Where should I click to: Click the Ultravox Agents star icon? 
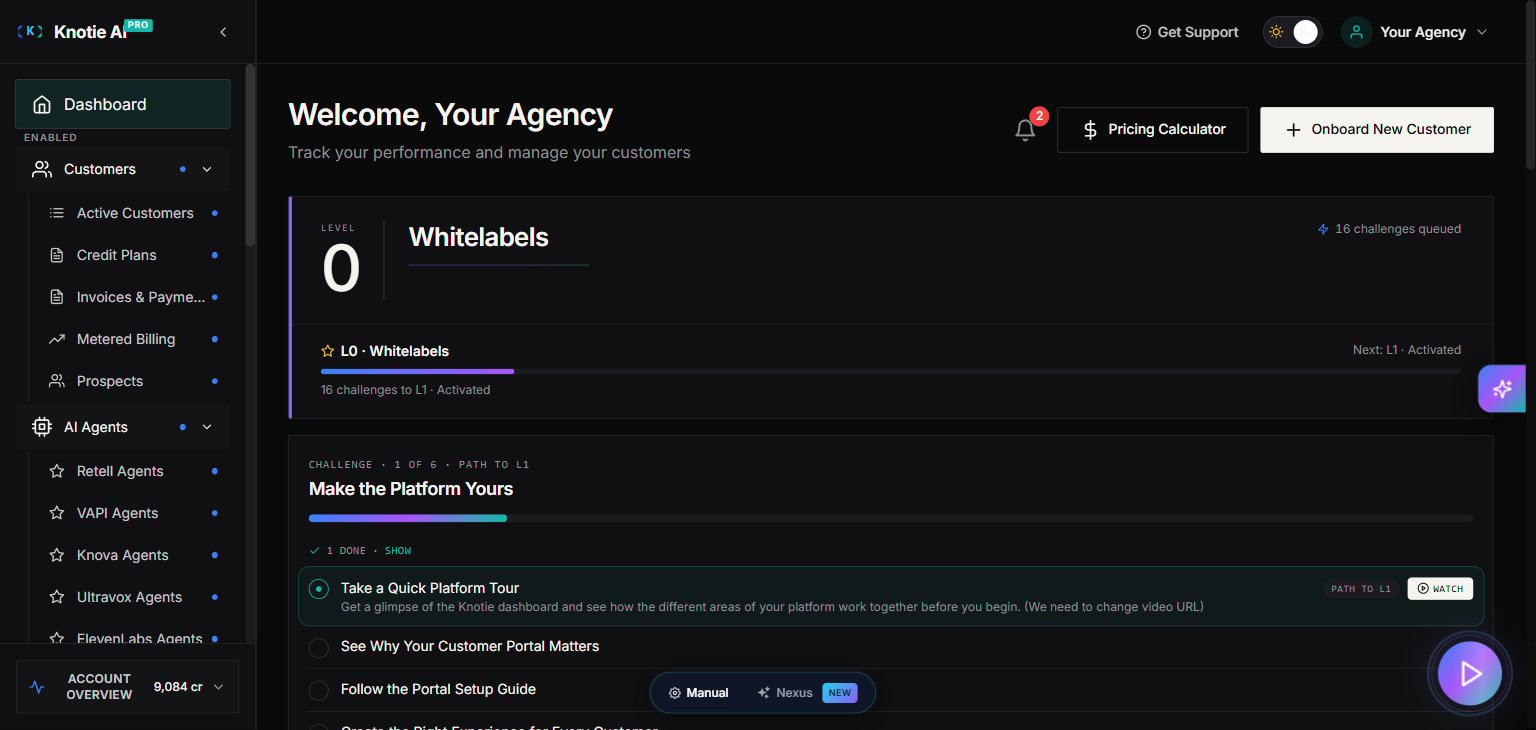click(x=57, y=597)
